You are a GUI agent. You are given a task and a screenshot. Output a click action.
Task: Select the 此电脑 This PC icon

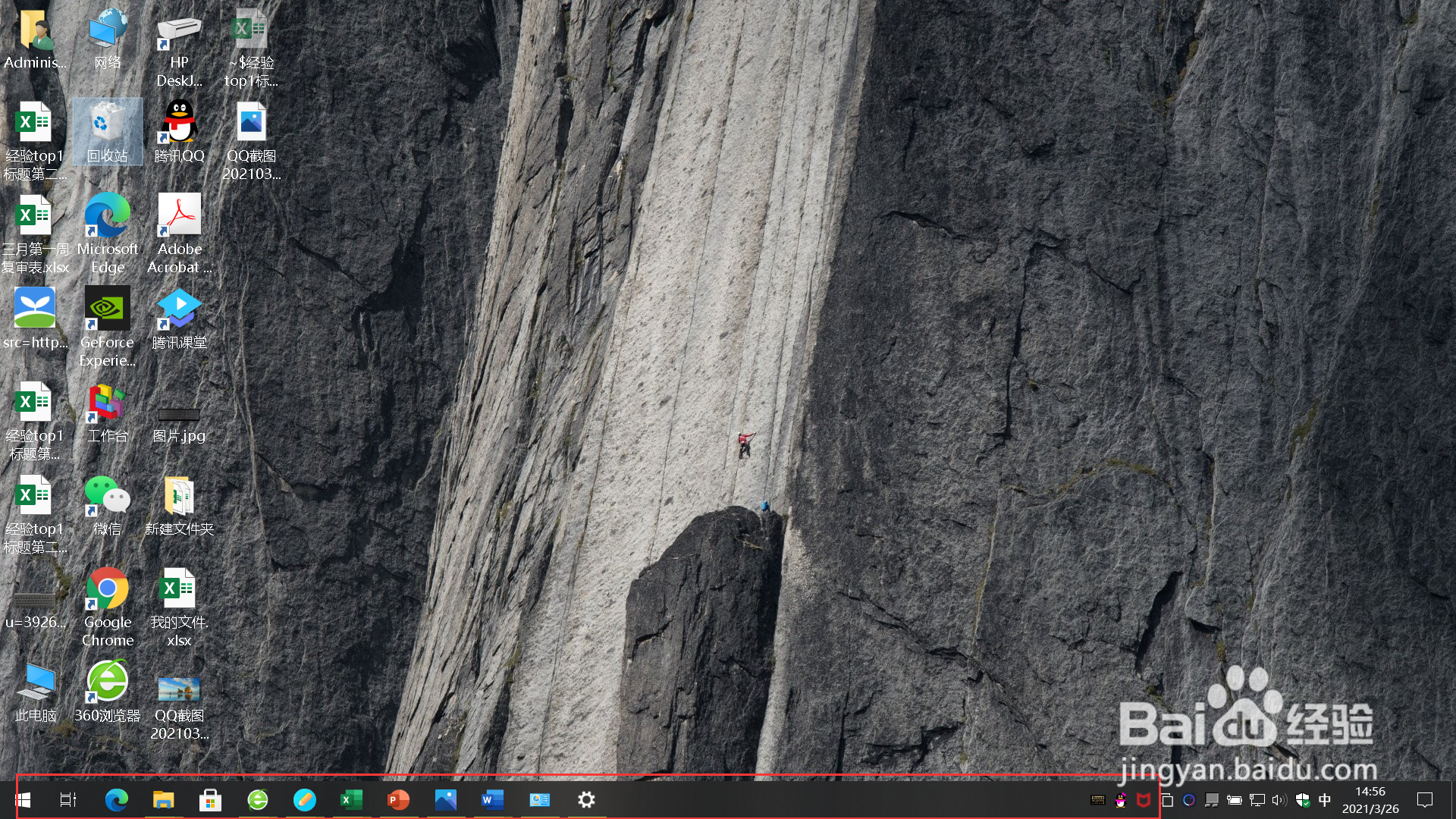35,692
